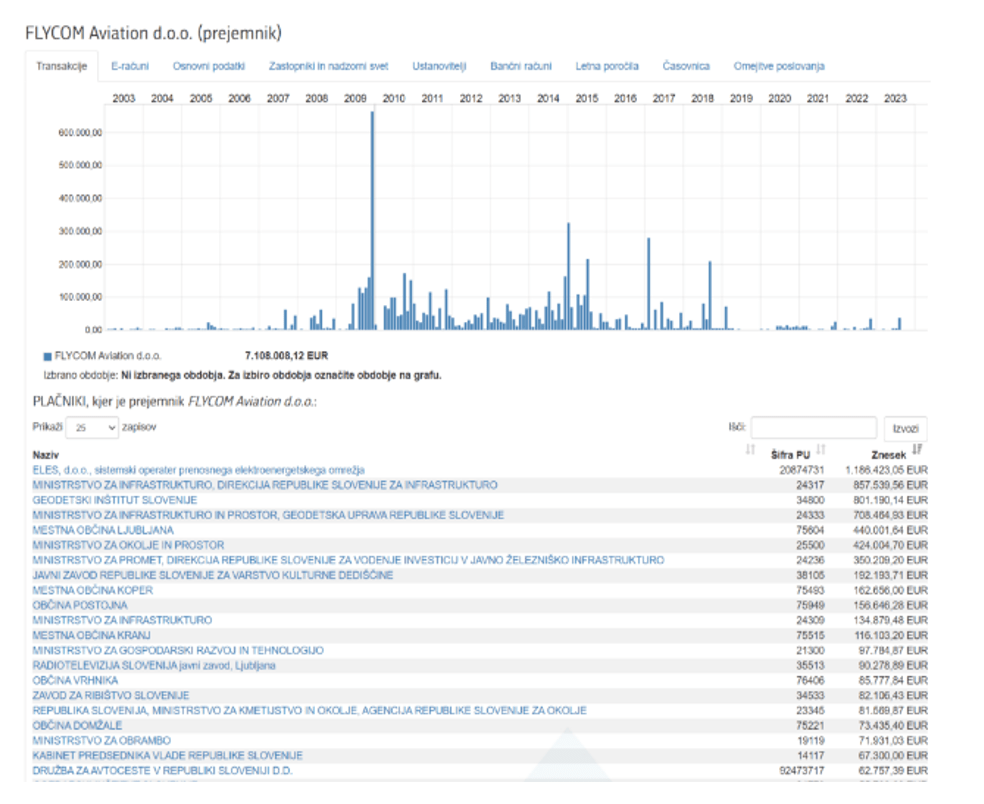Open the Letna poročila tab

point(607,66)
